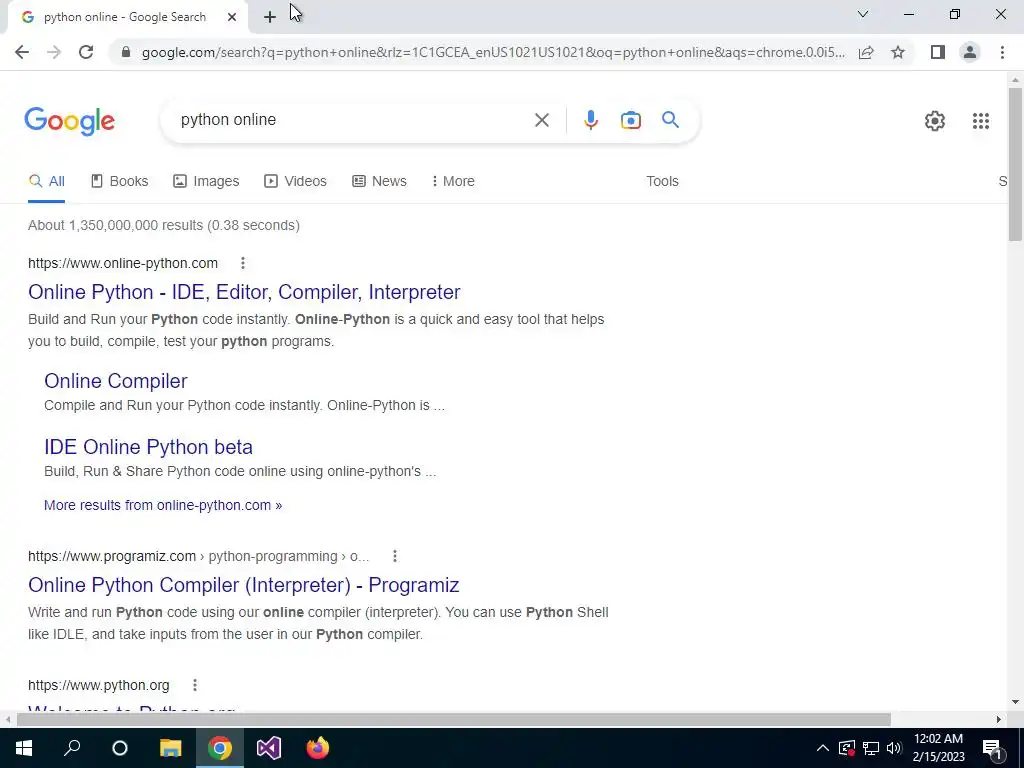Click the horizontal scrollbar thumb
1024x768 pixels.
pyautogui.click(x=454, y=720)
